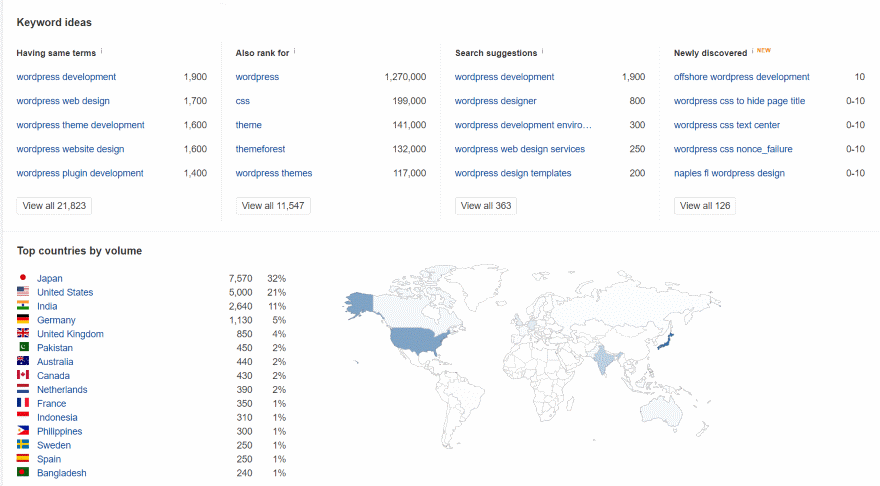Image resolution: width=880 pixels, height=486 pixels.
Task: Click the Japan flag icon
Action: tap(23, 278)
